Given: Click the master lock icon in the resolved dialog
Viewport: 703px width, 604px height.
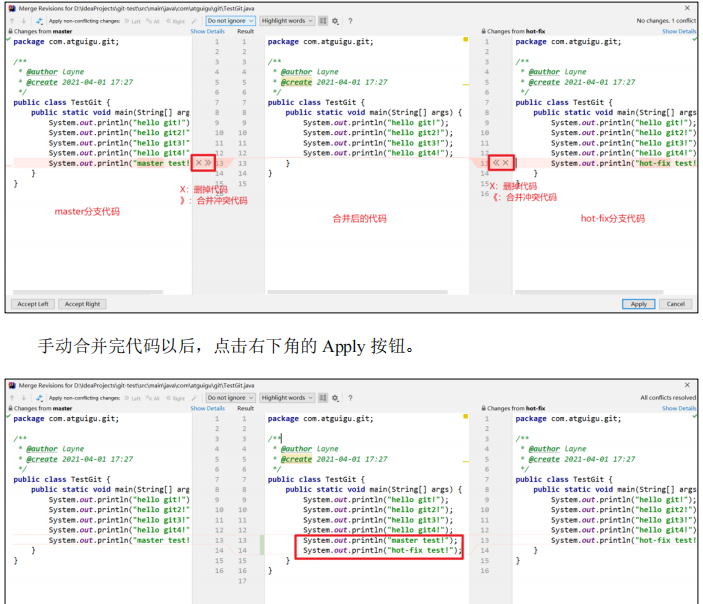Looking at the screenshot, I should click(x=10, y=408).
